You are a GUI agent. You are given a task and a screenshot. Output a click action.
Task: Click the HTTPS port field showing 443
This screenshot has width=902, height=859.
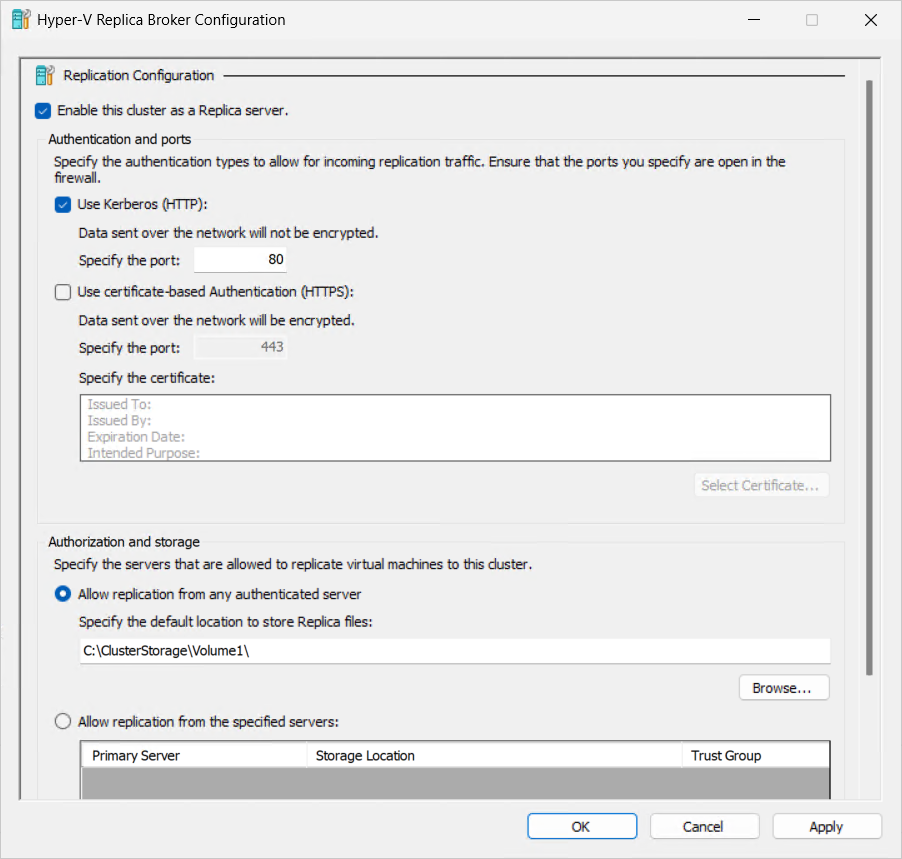[240, 348]
